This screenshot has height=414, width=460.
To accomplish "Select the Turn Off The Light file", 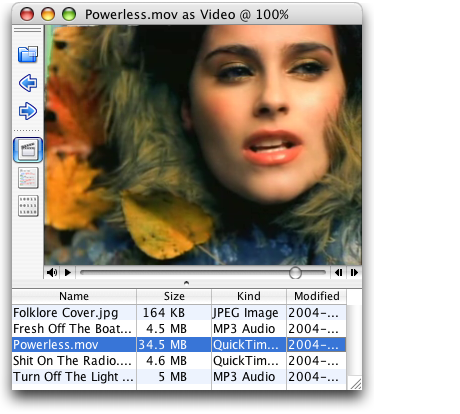I will pyautogui.click(x=73, y=377).
